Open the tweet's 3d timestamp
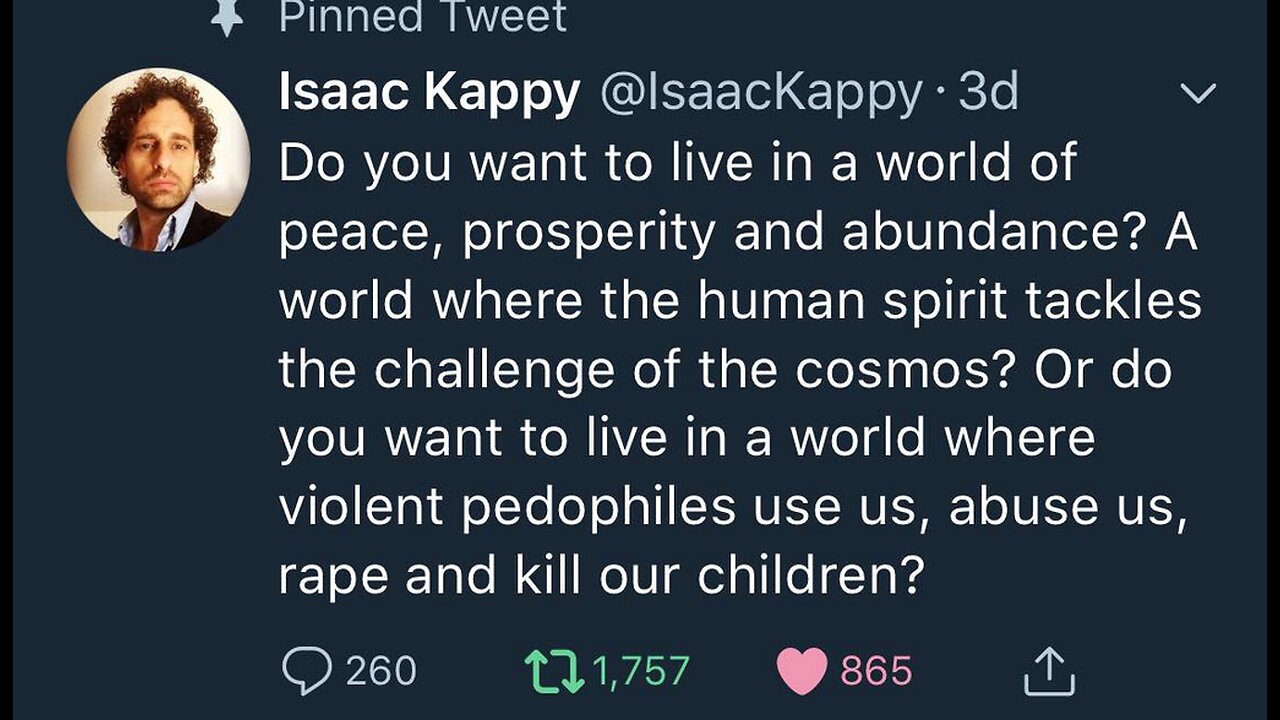The image size is (1280, 720). [988, 93]
